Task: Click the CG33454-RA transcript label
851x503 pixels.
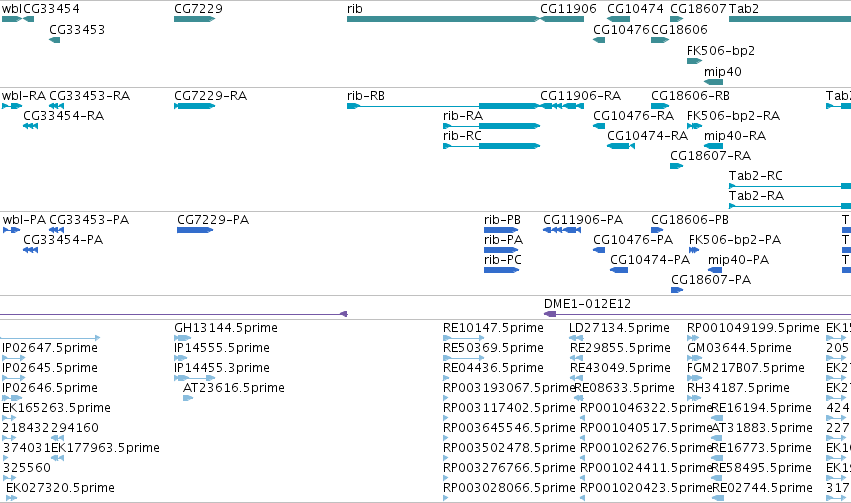Action: click(63, 116)
